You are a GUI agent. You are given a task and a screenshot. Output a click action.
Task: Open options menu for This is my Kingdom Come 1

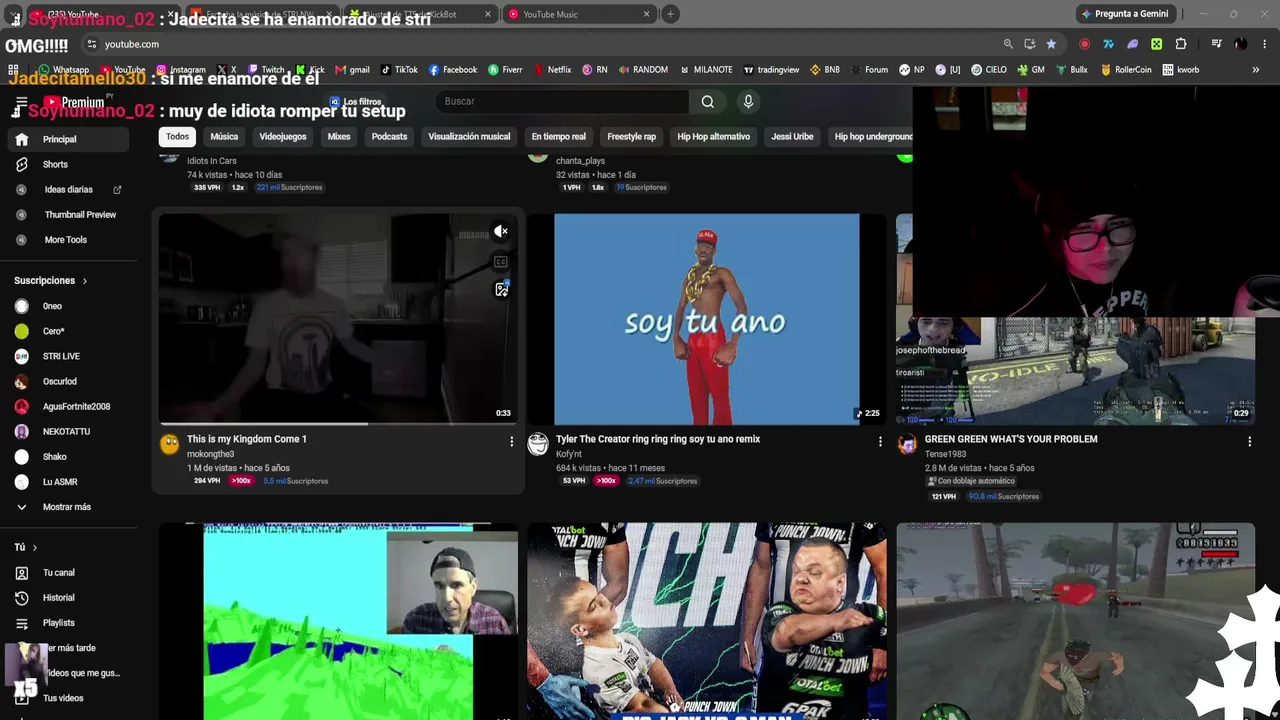pyautogui.click(x=511, y=441)
